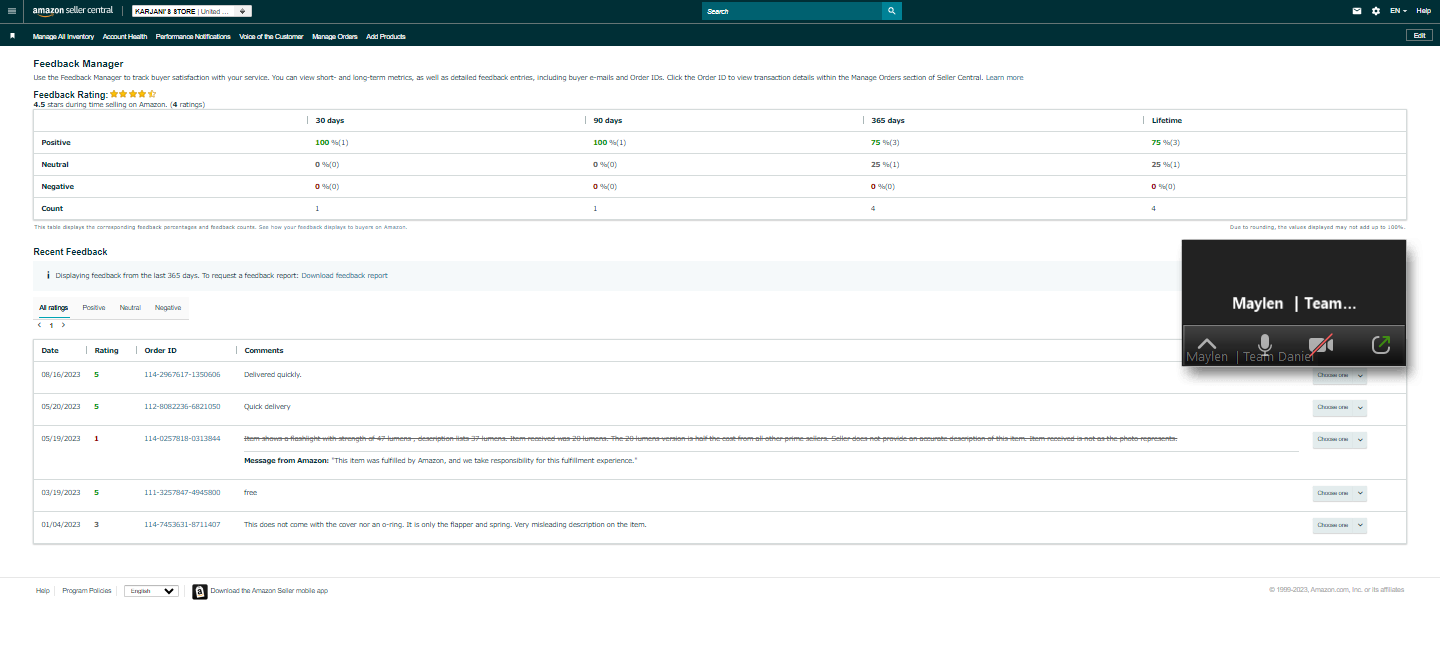The height and width of the screenshot is (671, 1440).
Task: Open order 114-7453631-8711407
Action: [182, 525]
